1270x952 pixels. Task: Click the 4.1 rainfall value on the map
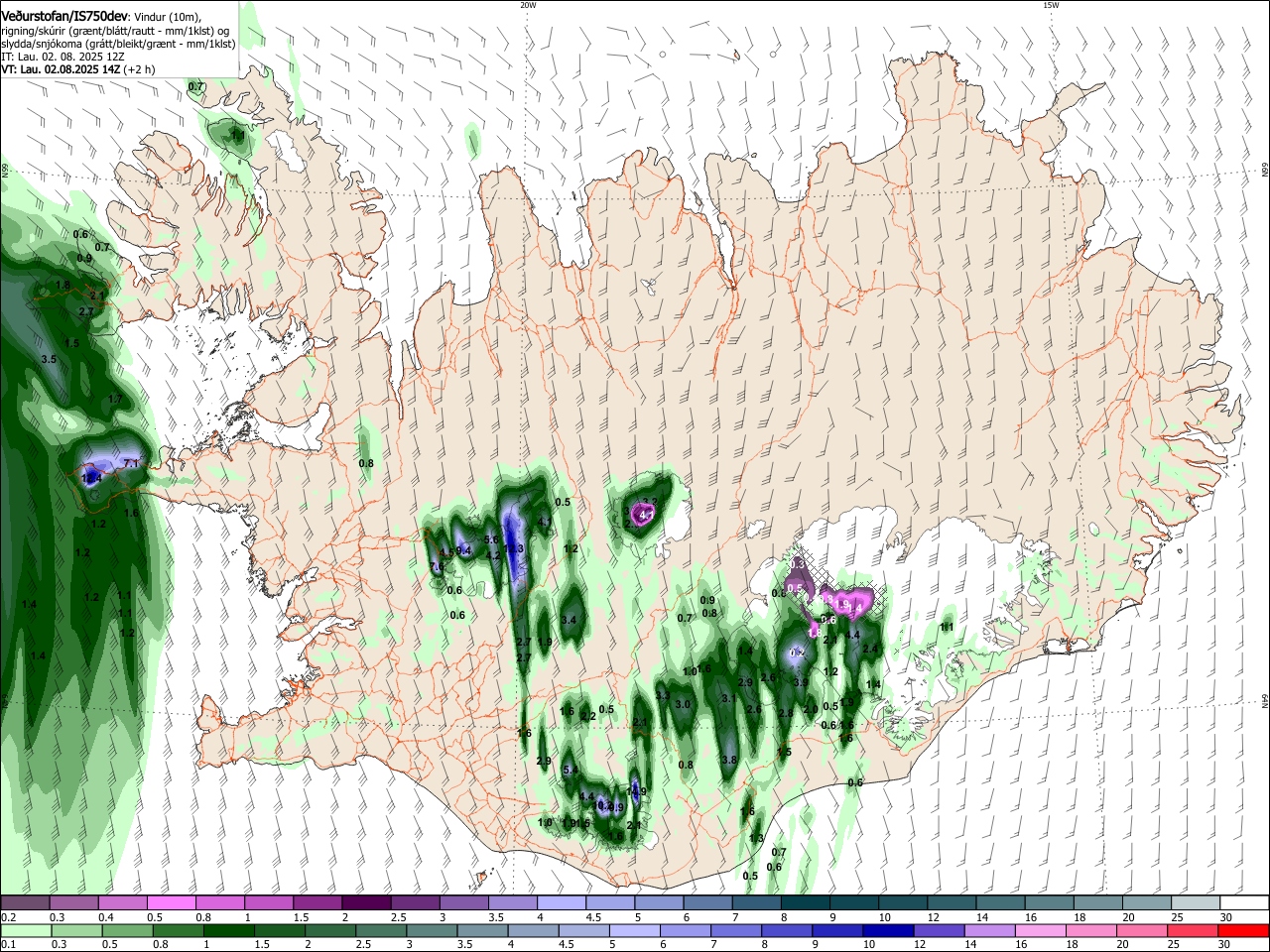[545, 521]
